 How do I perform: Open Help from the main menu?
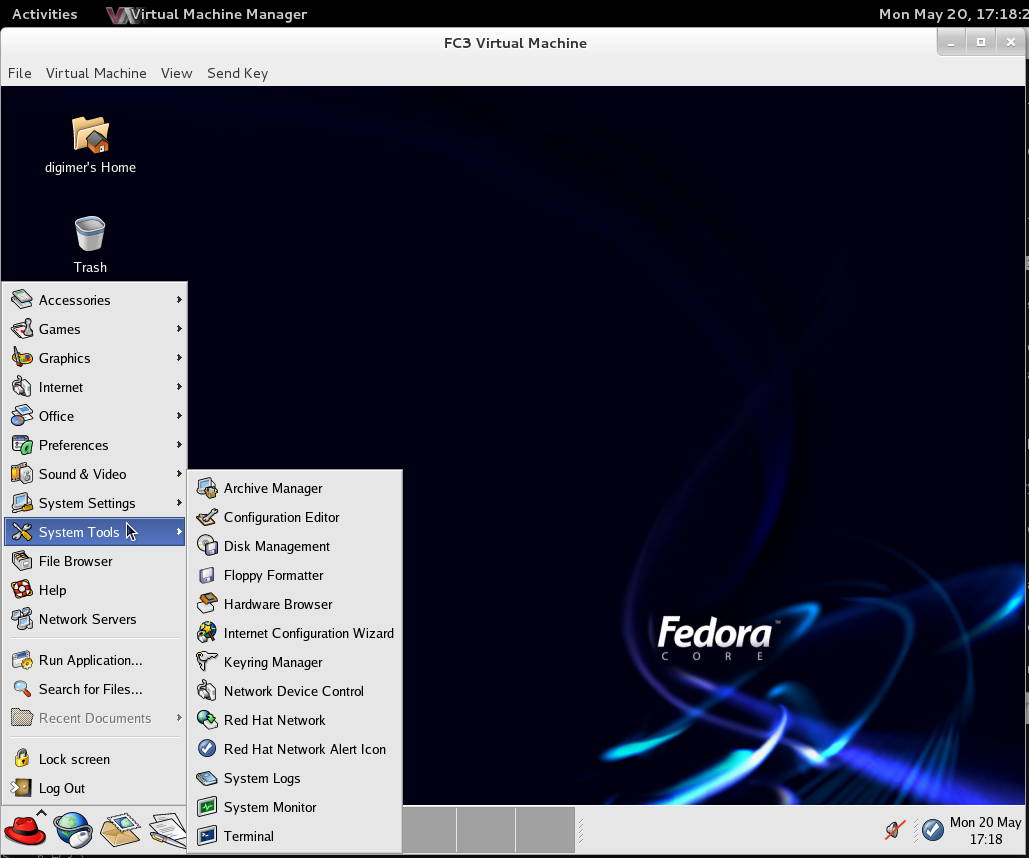[x=95, y=590]
